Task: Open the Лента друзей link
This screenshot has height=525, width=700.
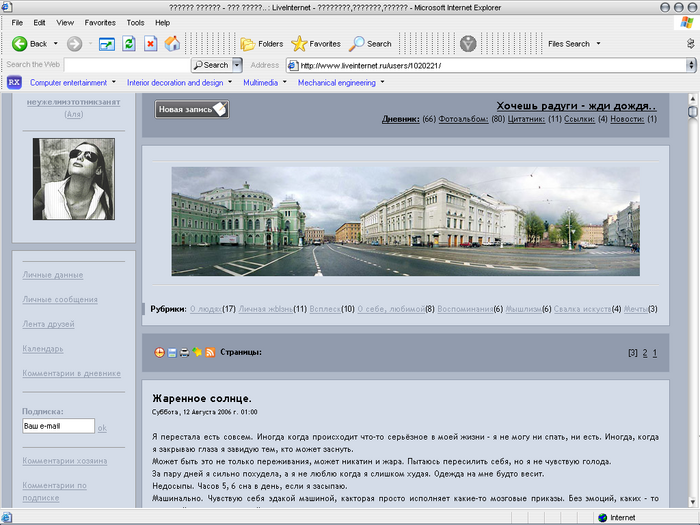Action: 48,324
